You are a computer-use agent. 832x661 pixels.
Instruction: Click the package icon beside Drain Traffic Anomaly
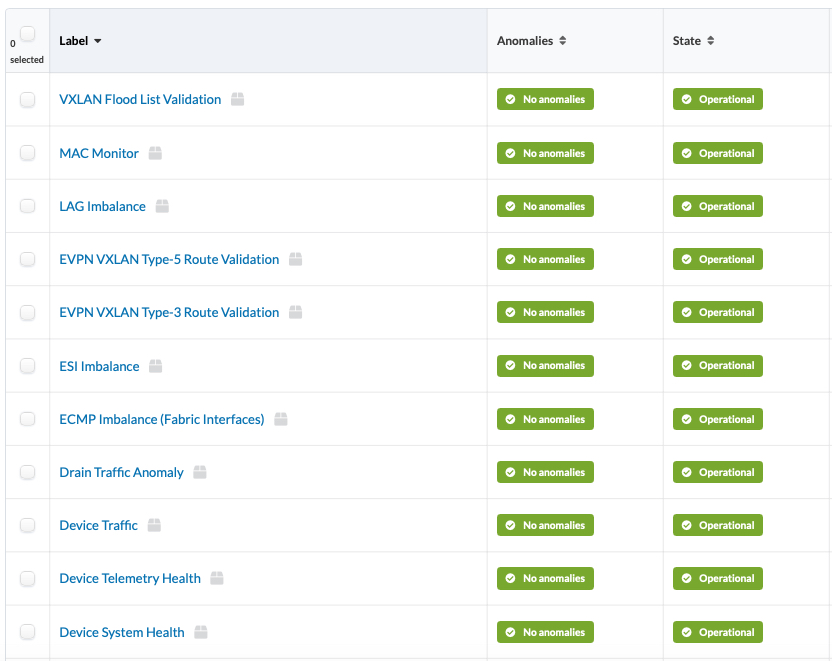click(200, 472)
